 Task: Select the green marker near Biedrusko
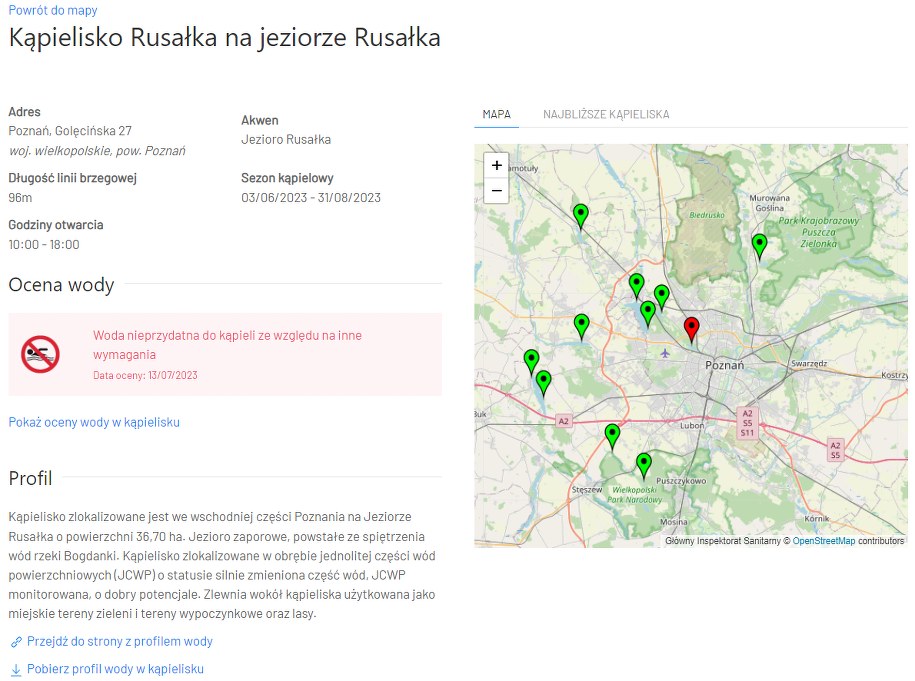pyautogui.click(x=580, y=213)
